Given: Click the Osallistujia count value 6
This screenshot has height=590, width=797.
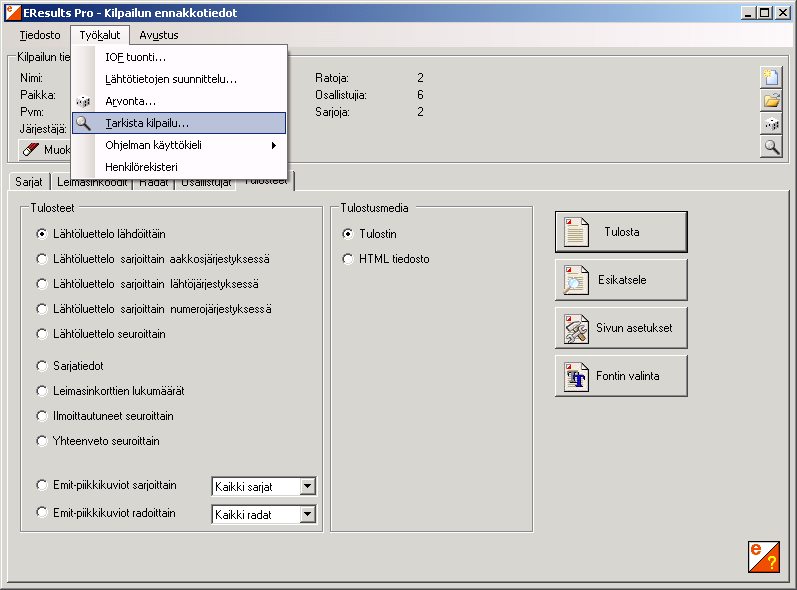Looking at the screenshot, I should 420,95.
